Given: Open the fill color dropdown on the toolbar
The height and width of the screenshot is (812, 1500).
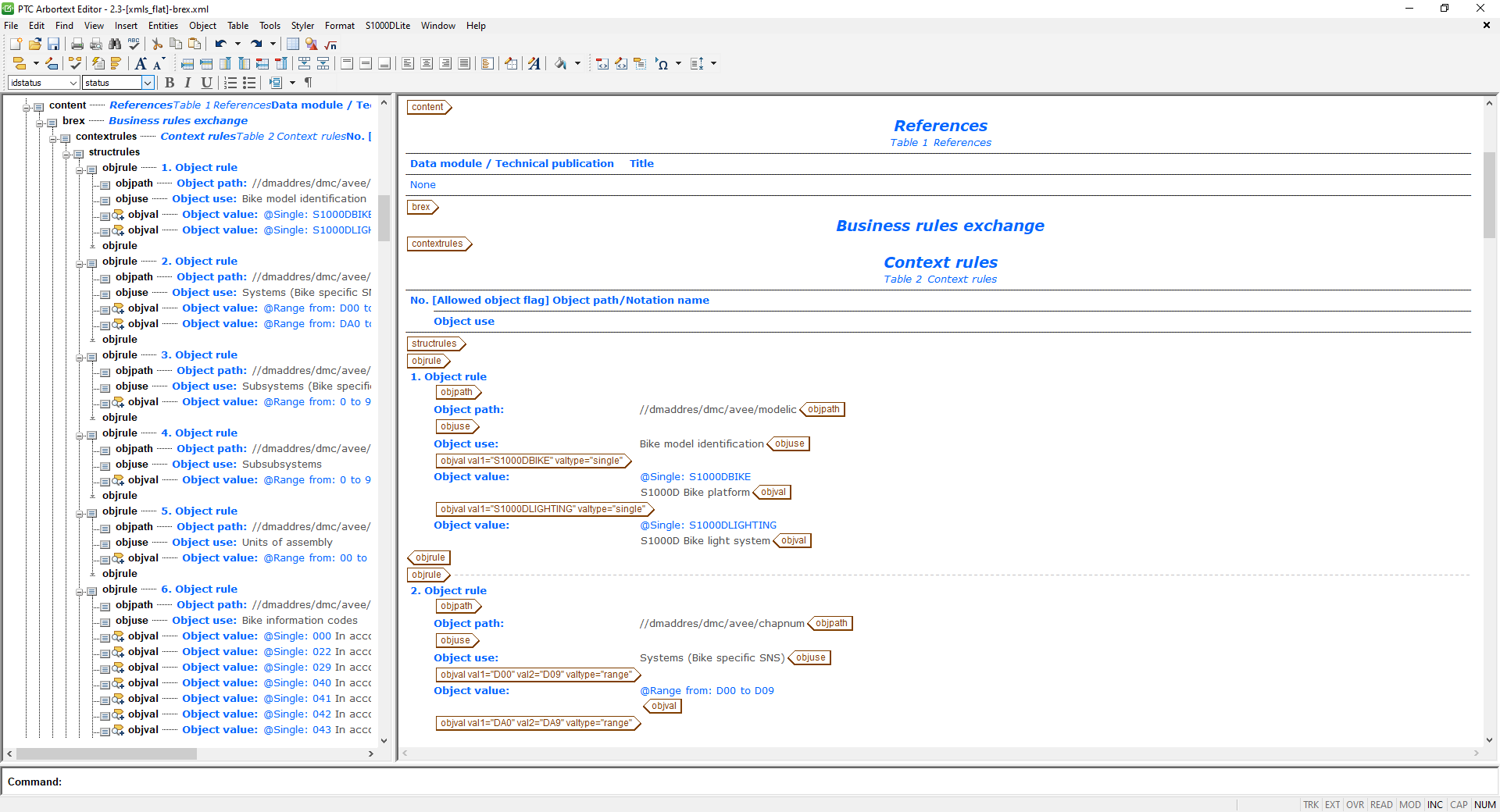Looking at the screenshot, I should (577, 64).
